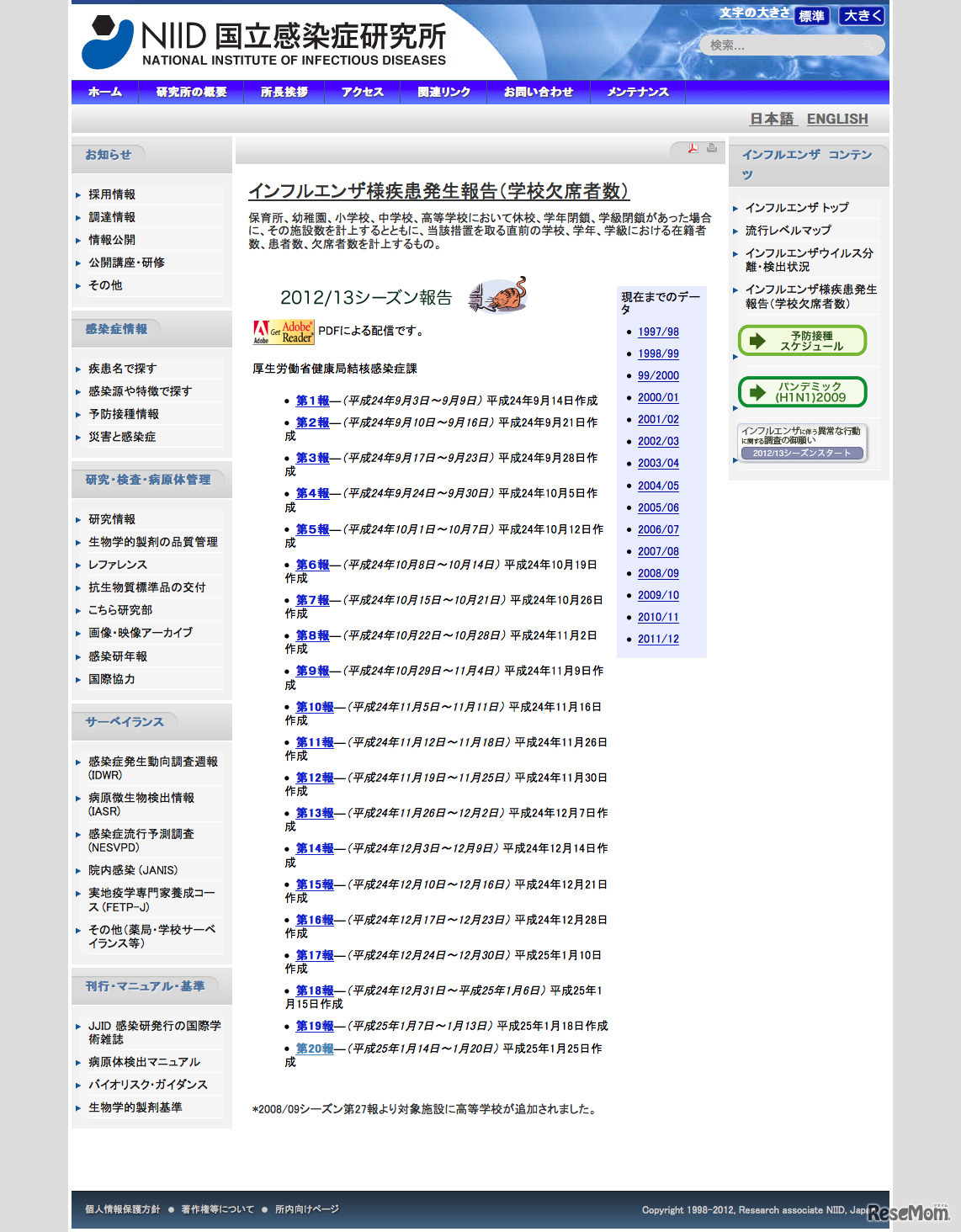Open the 予防接種スケジュール green arrow banner
961x1232 pixels.
coord(801,340)
